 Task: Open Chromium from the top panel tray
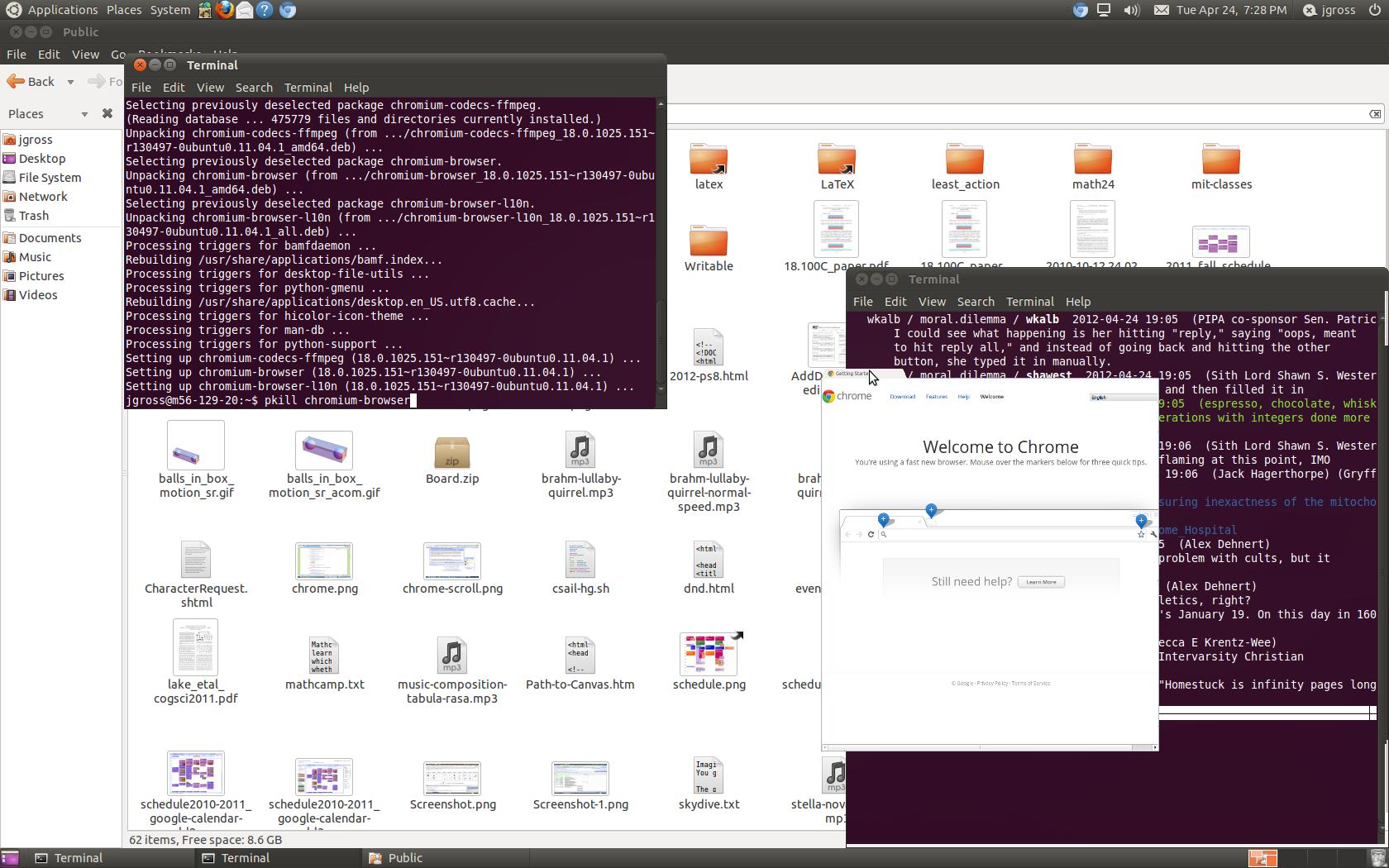(1080, 10)
